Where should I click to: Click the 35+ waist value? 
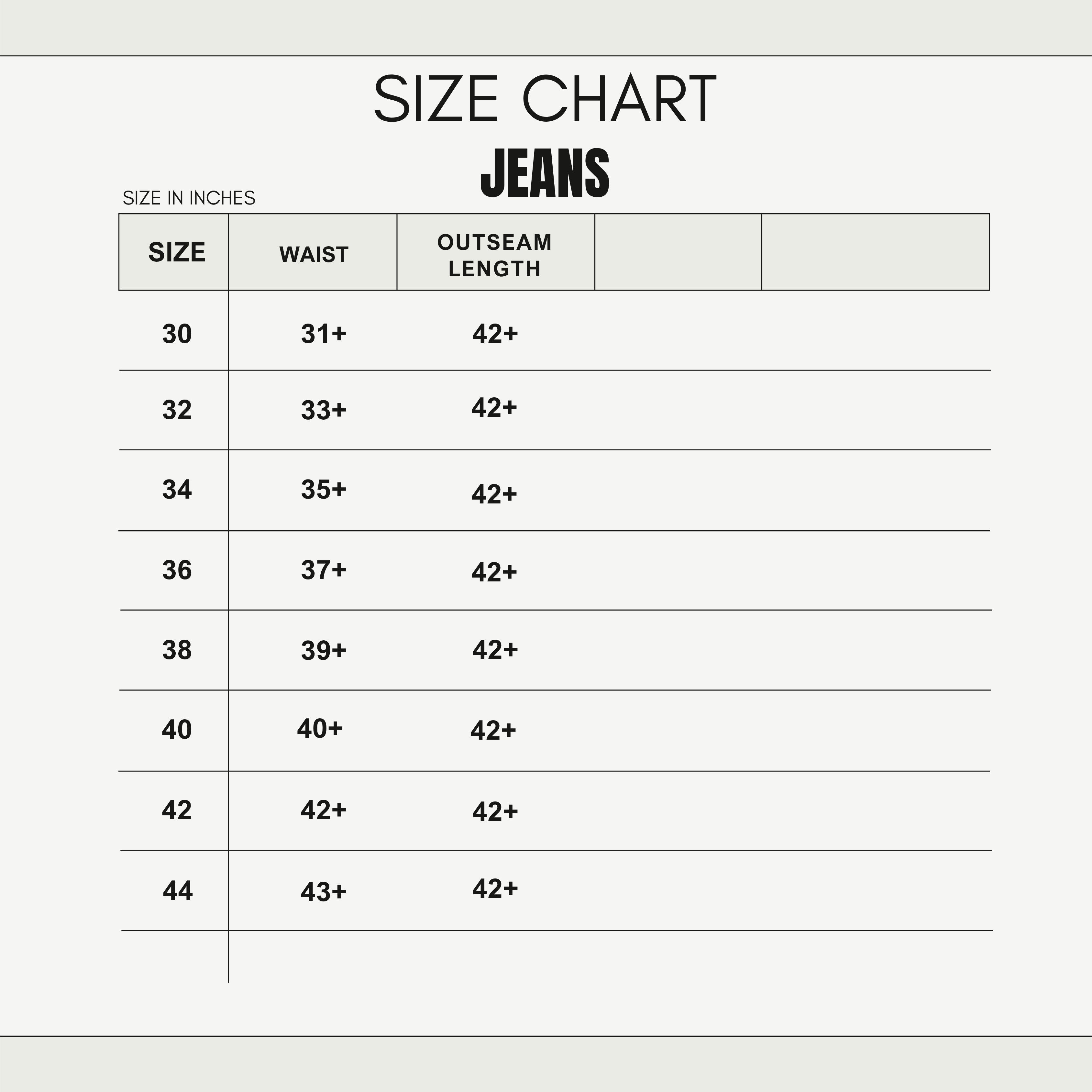coord(323,490)
